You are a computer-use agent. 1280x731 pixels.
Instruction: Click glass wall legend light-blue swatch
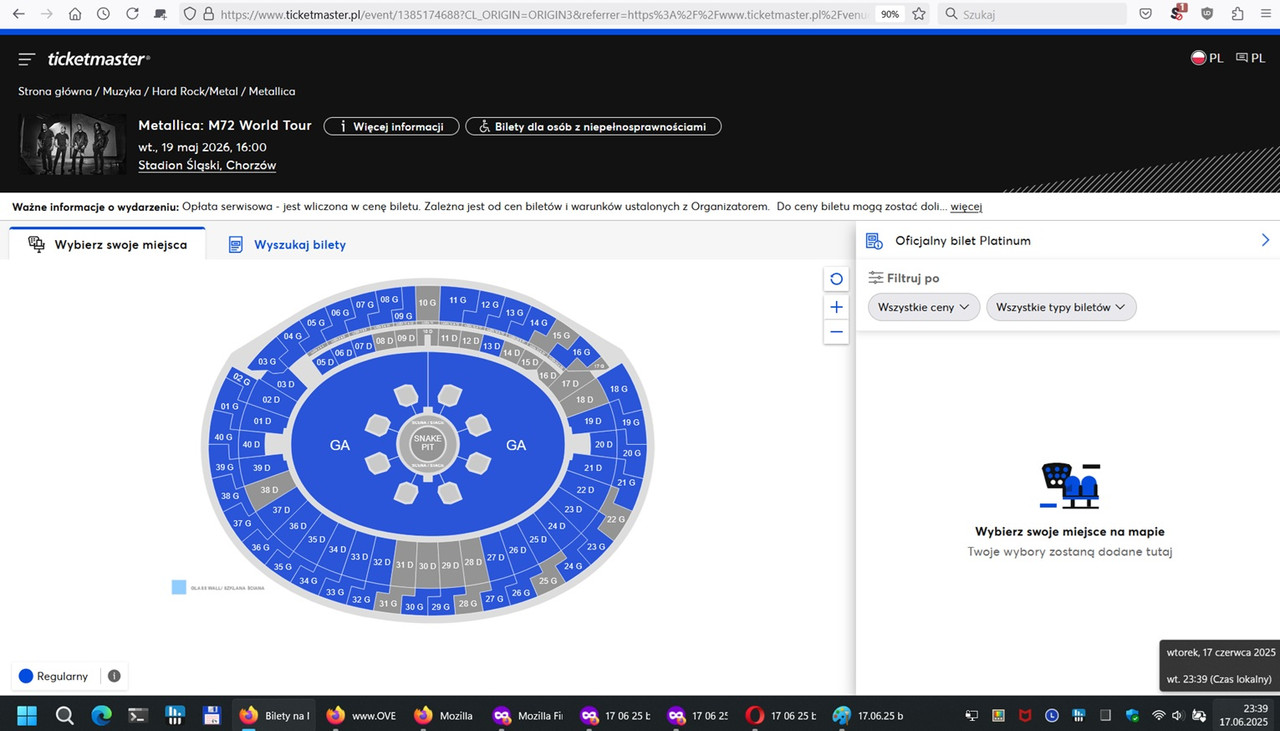(179, 587)
